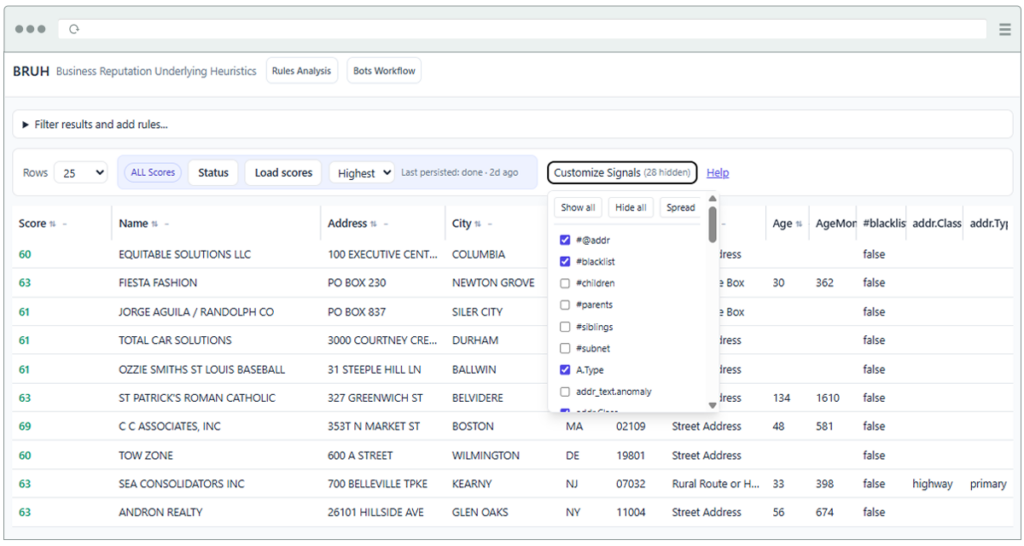Select FIESTA FASHION name cell

pos(158,283)
